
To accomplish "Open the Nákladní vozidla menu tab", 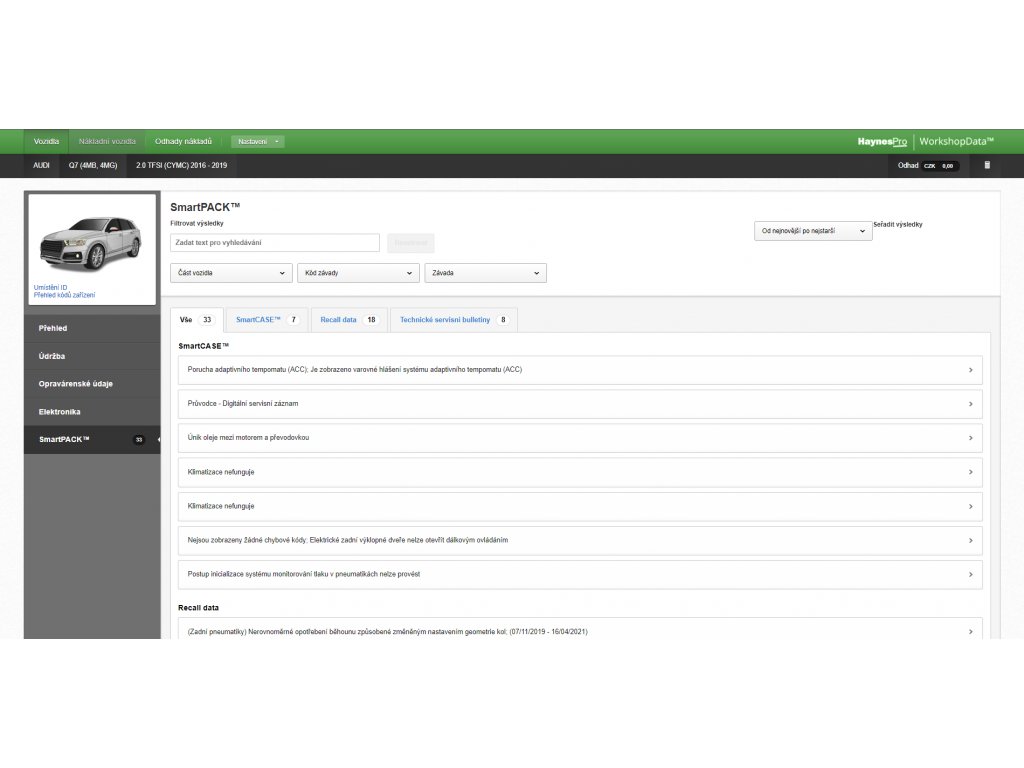I will pyautogui.click(x=107, y=141).
